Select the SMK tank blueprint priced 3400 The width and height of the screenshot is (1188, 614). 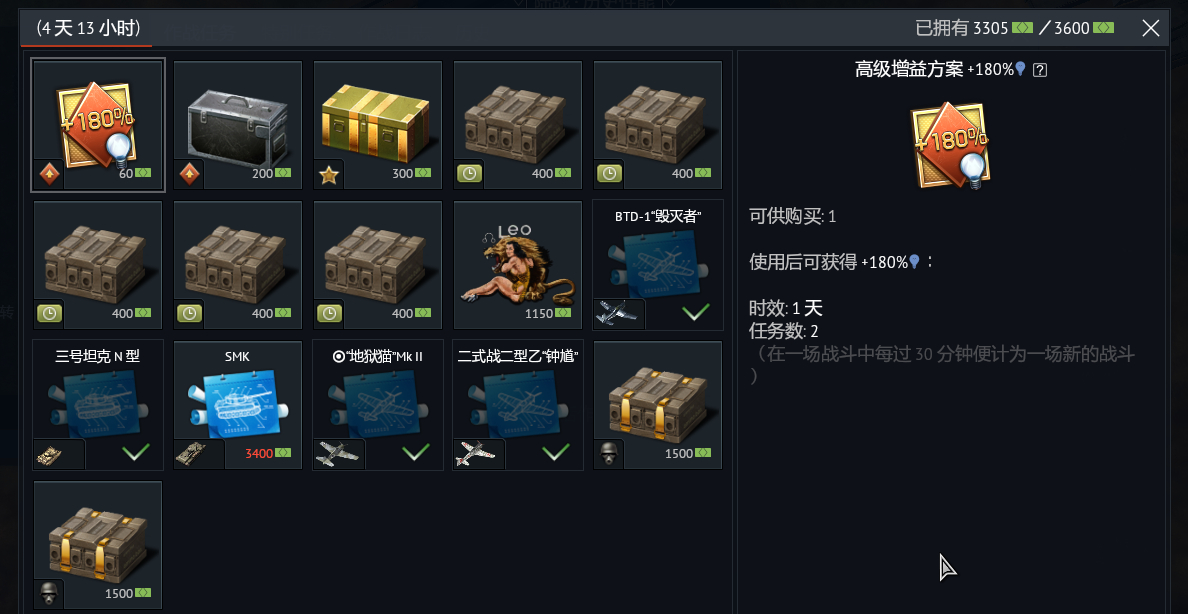(238, 405)
